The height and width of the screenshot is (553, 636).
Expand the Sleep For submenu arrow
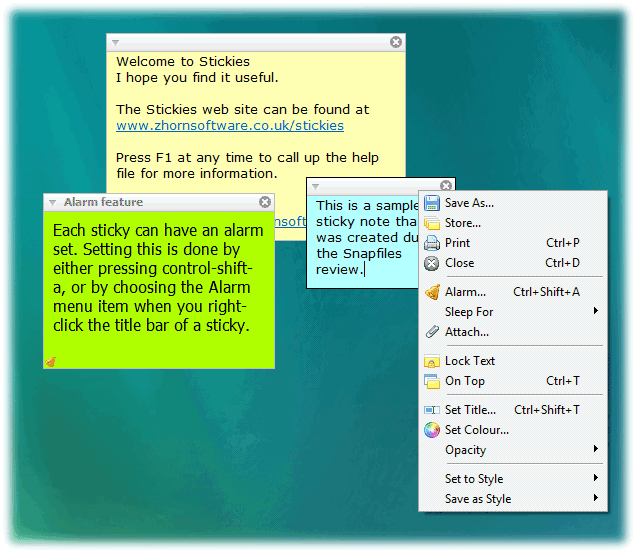[x=595, y=311]
